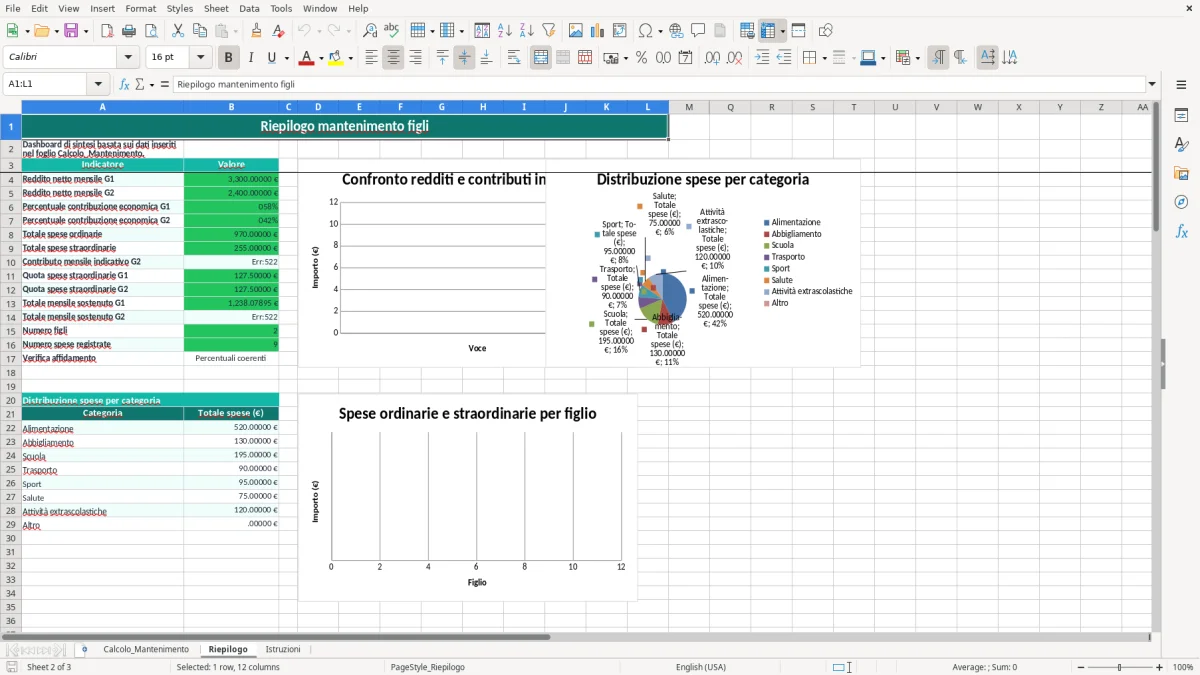Open the Font Name dropdown
This screenshot has width=1200, height=675.
click(128, 58)
